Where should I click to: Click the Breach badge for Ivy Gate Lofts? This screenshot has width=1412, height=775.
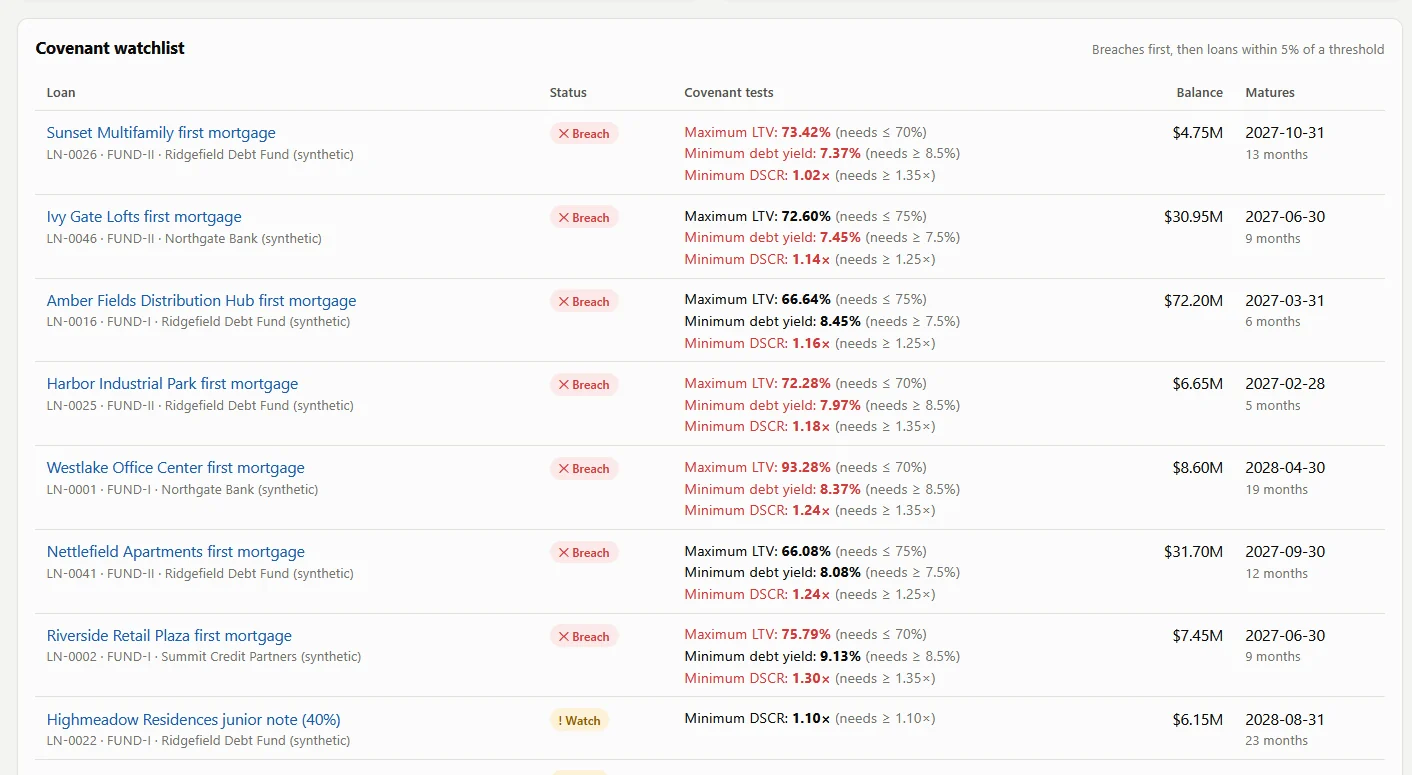(x=584, y=217)
